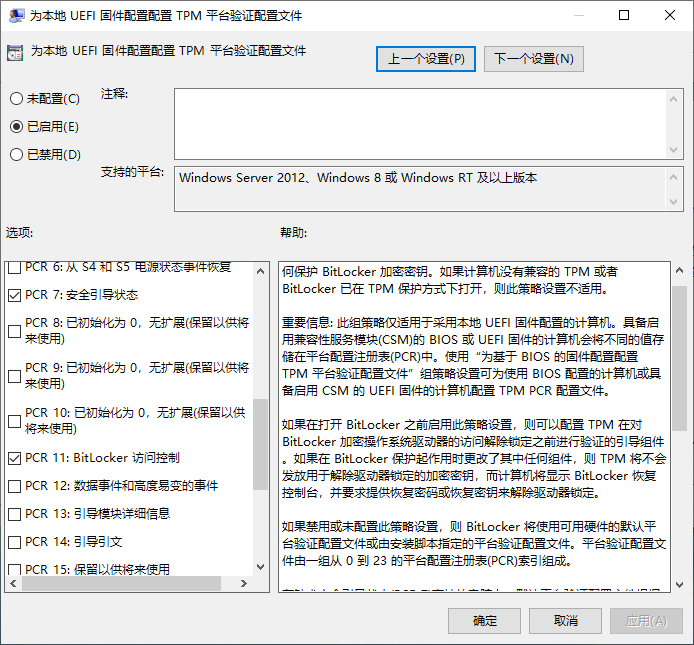This screenshot has width=694, height=645.
Task: Uncheck PCR 7 安全引导状态 checkbox
Action: (x=15, y=295)
